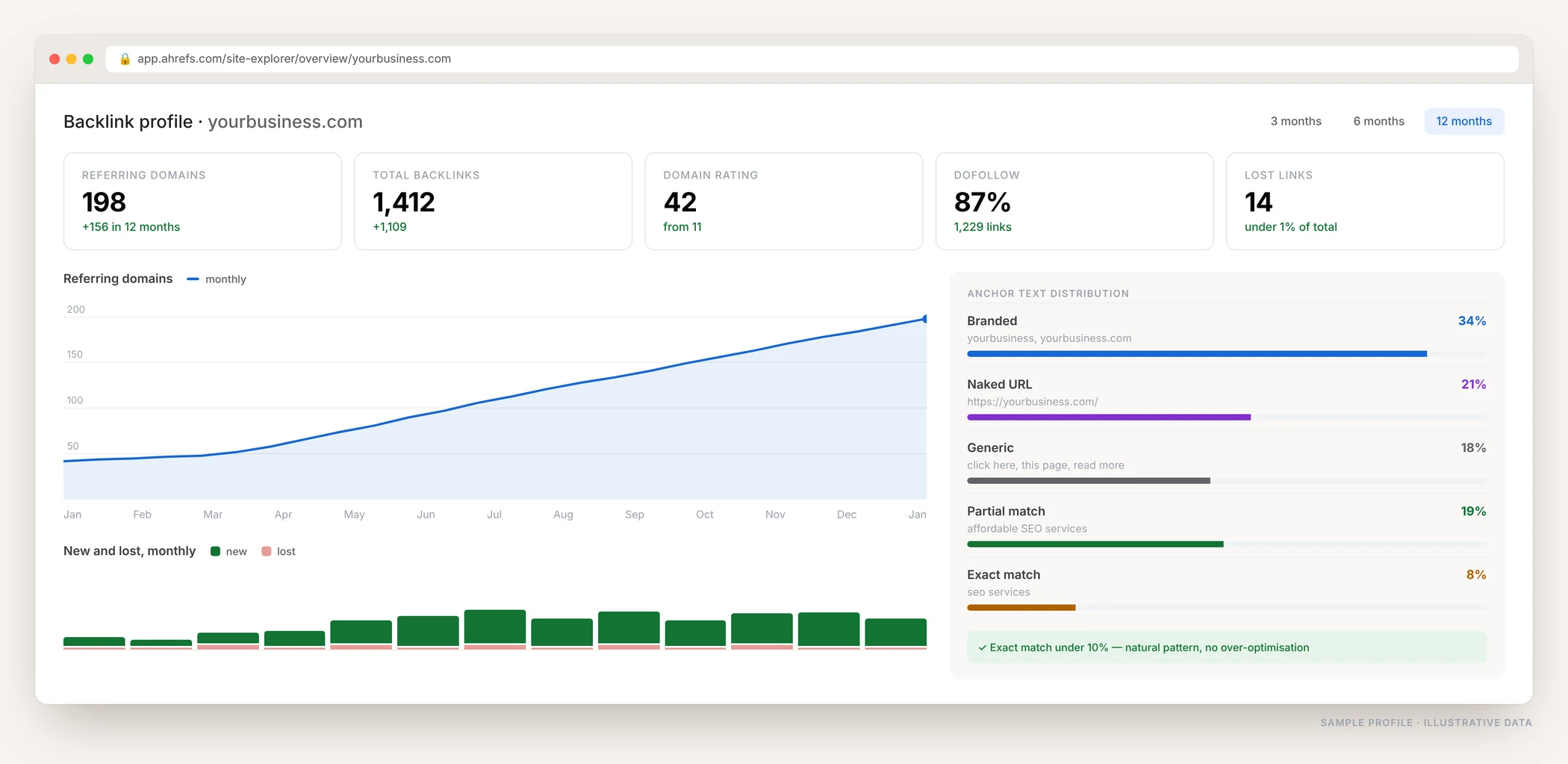The height and width of the screenshot is (764, 1568).
Task: Click the 34% Branded value
Action: coord(1472,321)
